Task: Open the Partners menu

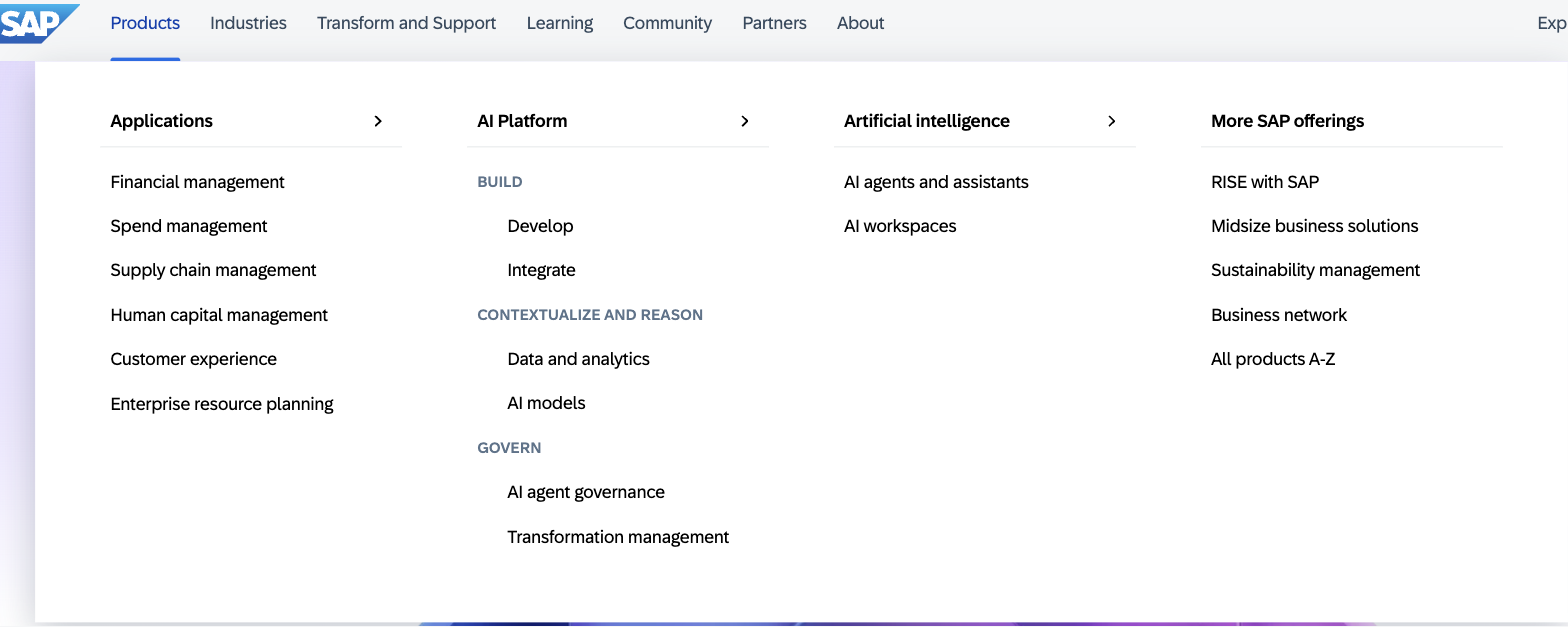Action: coord(774,23)
